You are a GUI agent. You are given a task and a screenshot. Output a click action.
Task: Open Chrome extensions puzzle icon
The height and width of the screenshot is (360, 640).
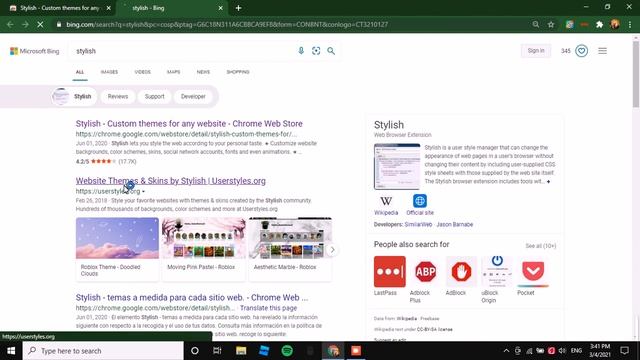click(600, 24)
